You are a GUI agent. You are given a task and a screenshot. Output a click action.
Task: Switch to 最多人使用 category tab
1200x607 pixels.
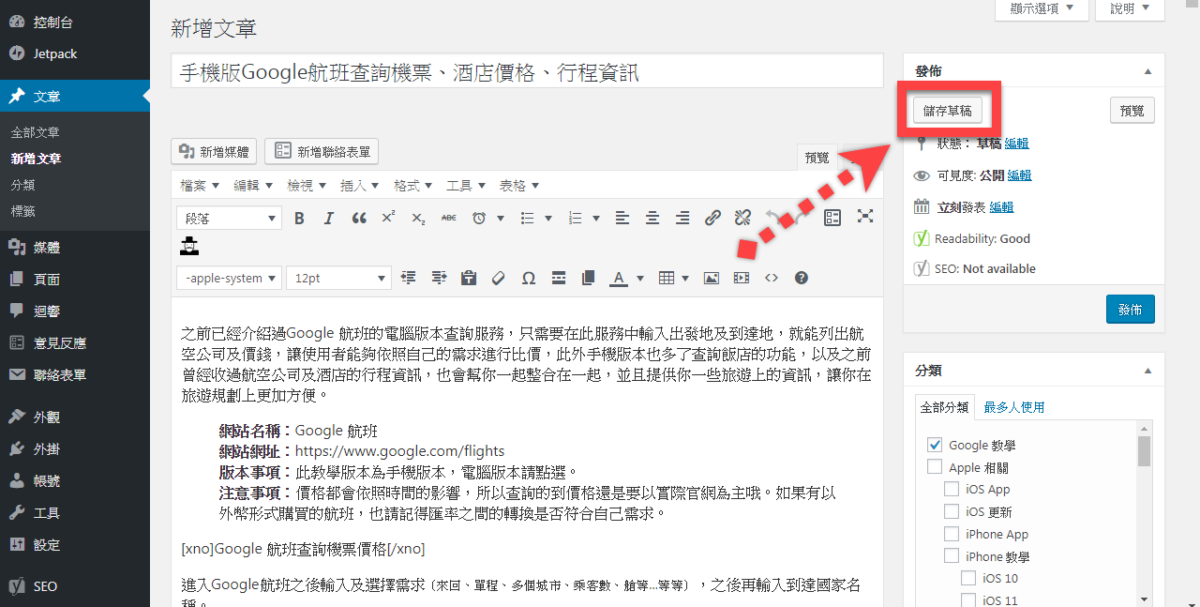(1014, 407)
